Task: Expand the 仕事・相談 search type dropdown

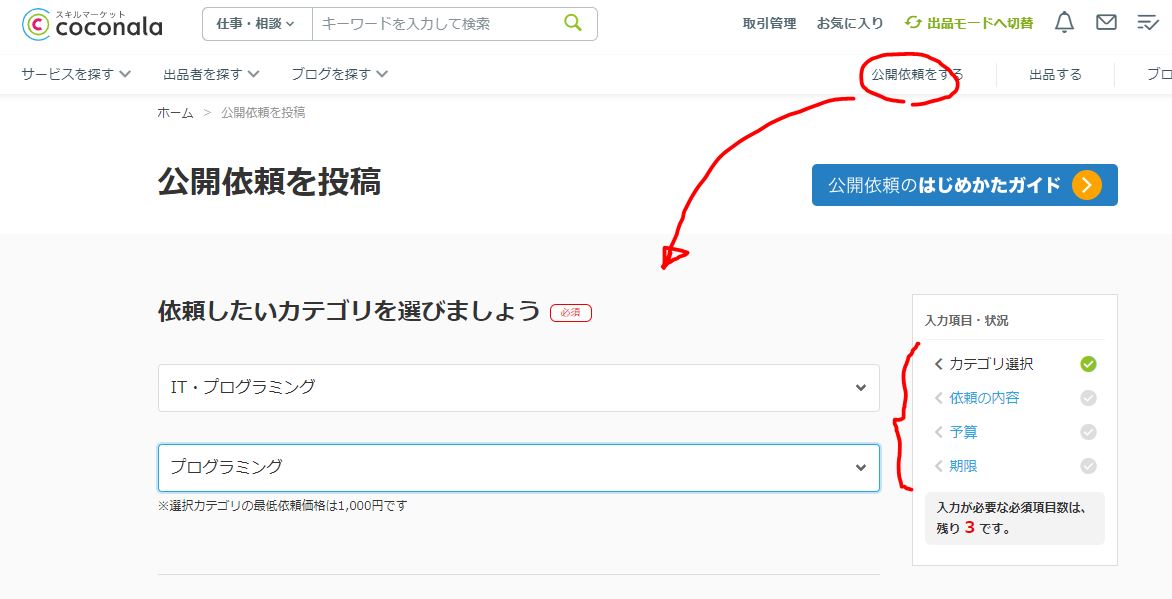Action: click(x=256, y=23)
